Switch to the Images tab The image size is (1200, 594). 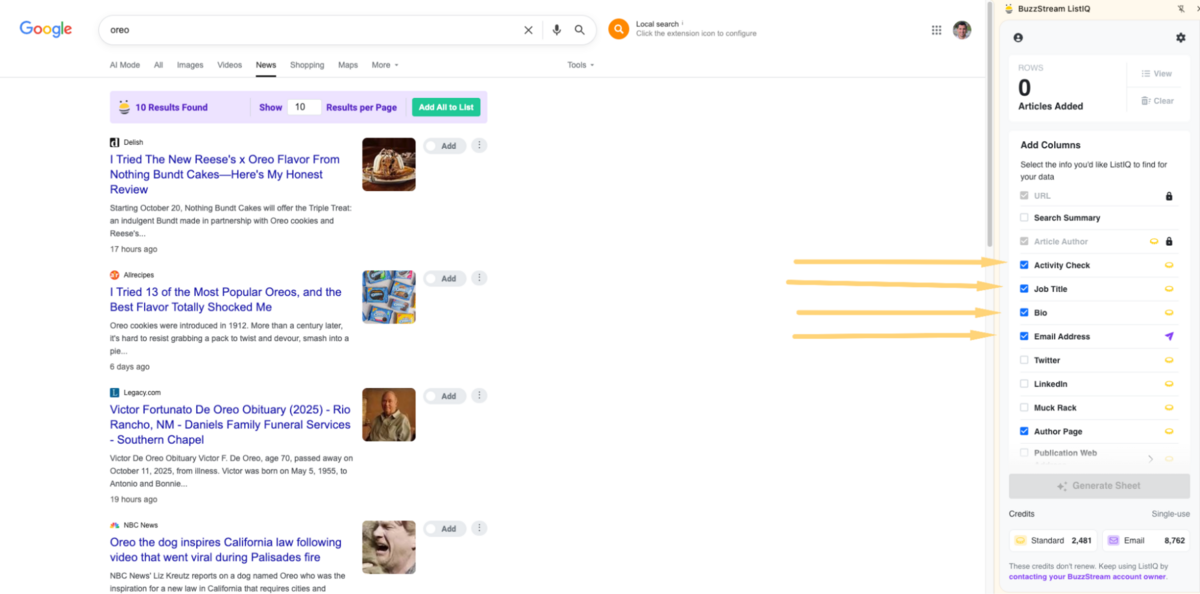190,65
